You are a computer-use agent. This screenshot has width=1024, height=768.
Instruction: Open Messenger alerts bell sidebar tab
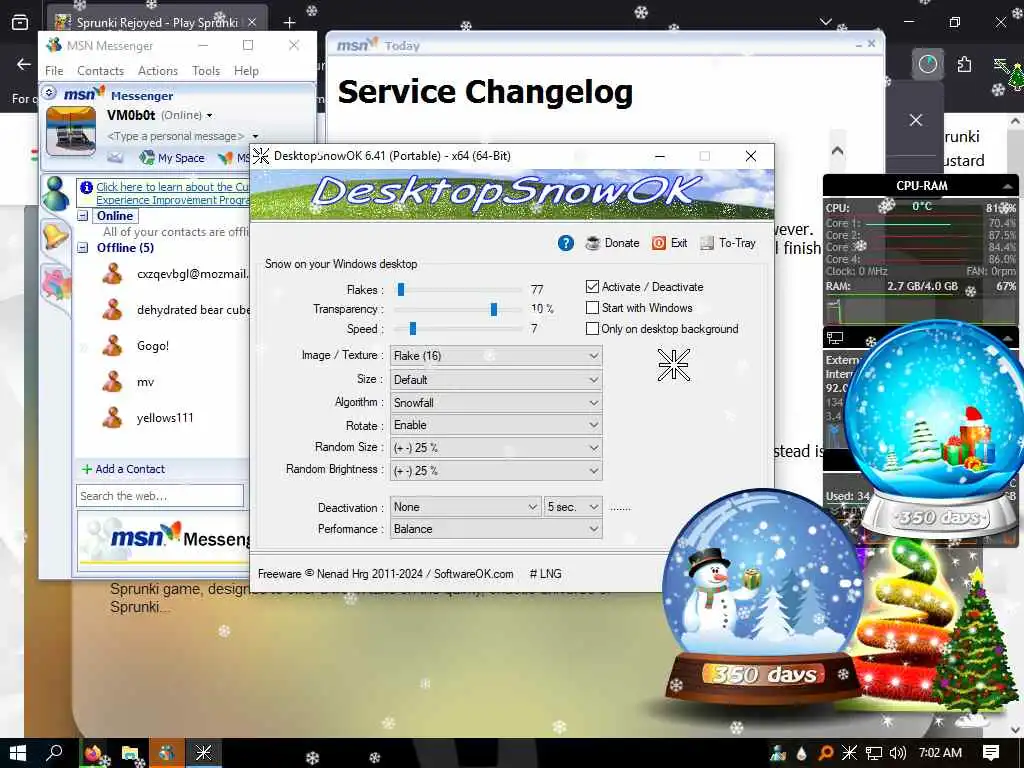(56, 235)
